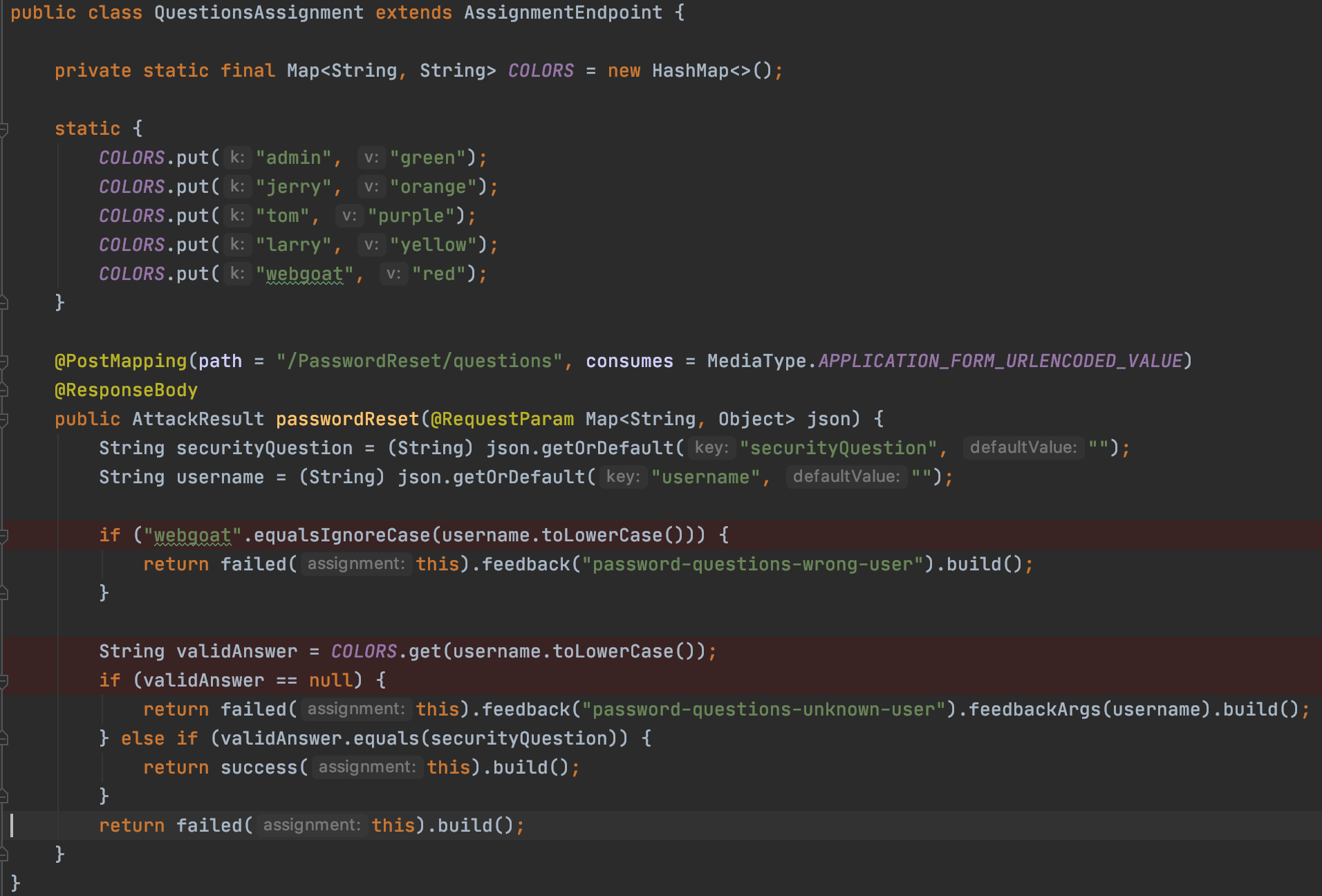
Task: Click the passwordReset method name
Action: 347,420
